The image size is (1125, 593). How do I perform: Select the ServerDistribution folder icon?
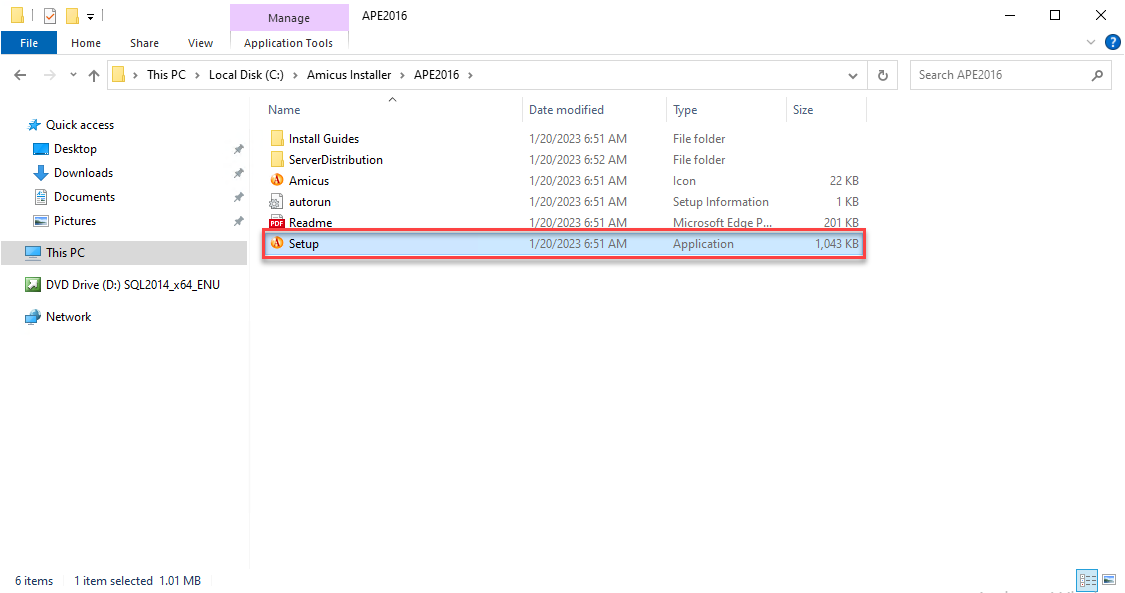(277, 159)
